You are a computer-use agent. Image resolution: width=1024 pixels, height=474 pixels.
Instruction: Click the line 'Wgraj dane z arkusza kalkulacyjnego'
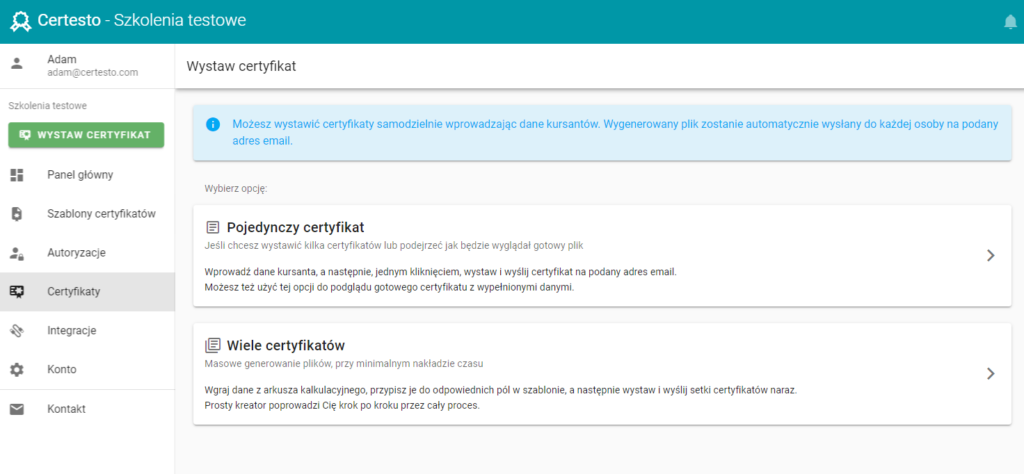tap(501, 390)
